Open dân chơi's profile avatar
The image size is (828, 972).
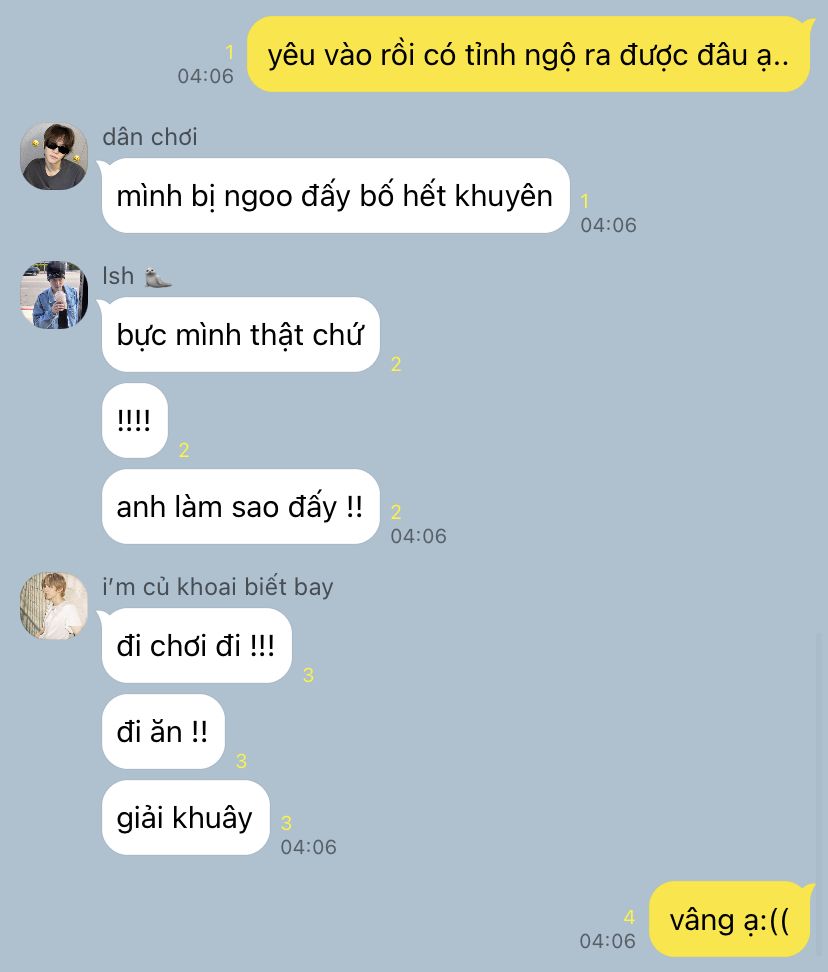click(54, 156)
